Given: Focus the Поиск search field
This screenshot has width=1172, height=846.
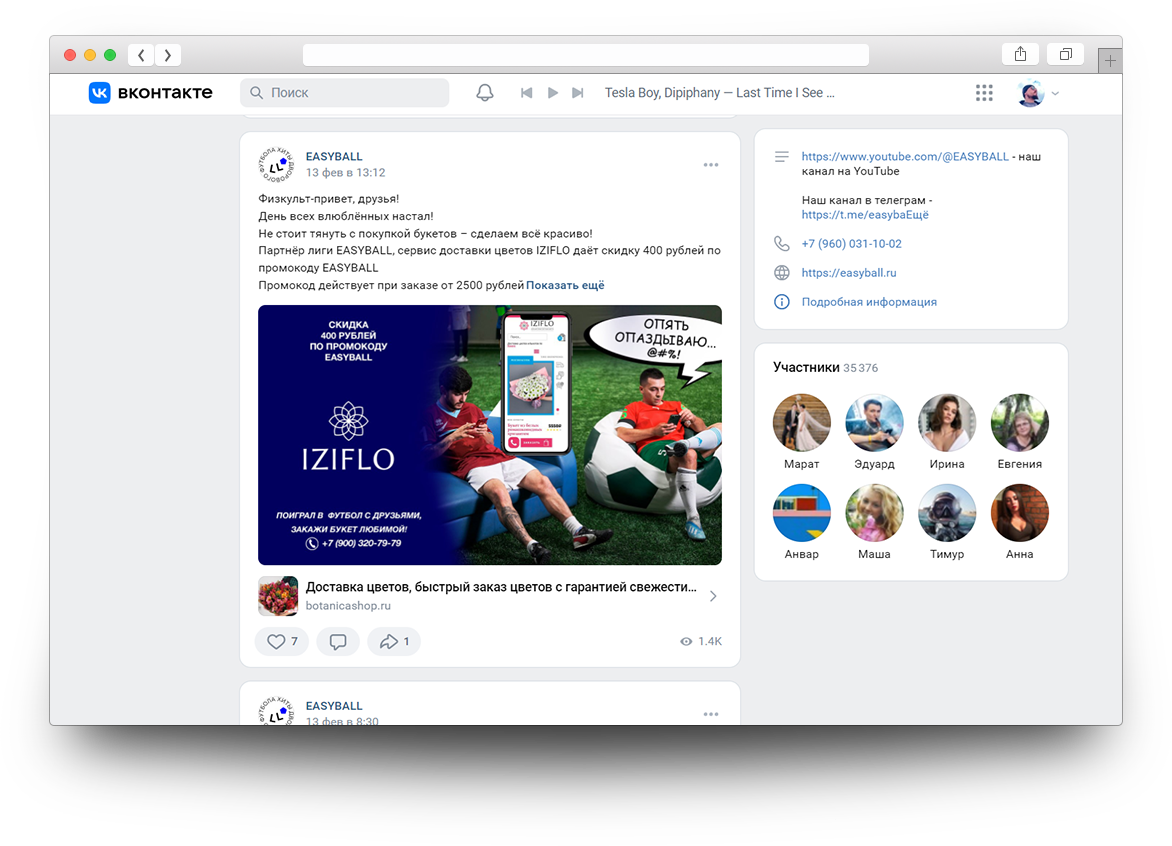Looking at the screenshot, I should pyautogui.click(x=345, y=93).
